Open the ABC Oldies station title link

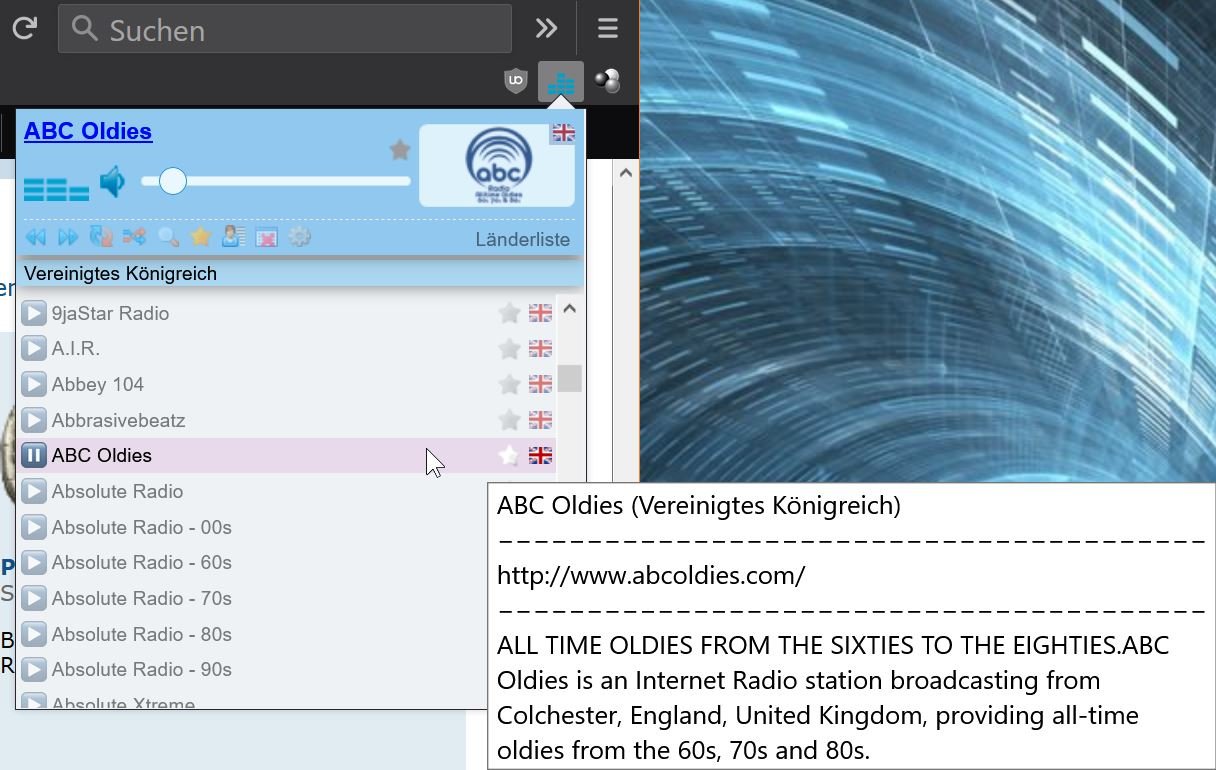tap(88, 131)
